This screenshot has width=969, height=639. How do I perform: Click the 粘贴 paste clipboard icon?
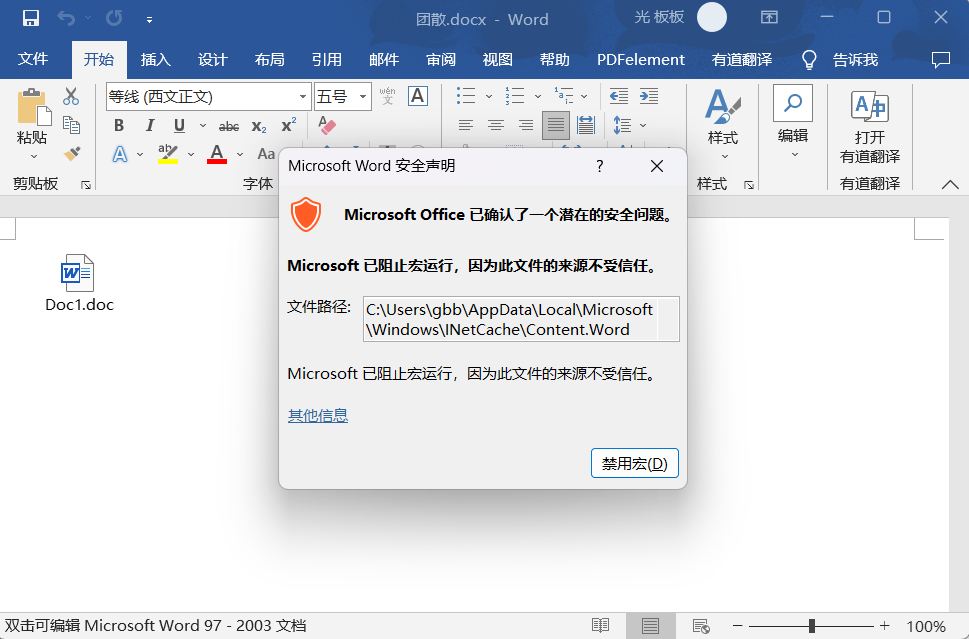33,107
